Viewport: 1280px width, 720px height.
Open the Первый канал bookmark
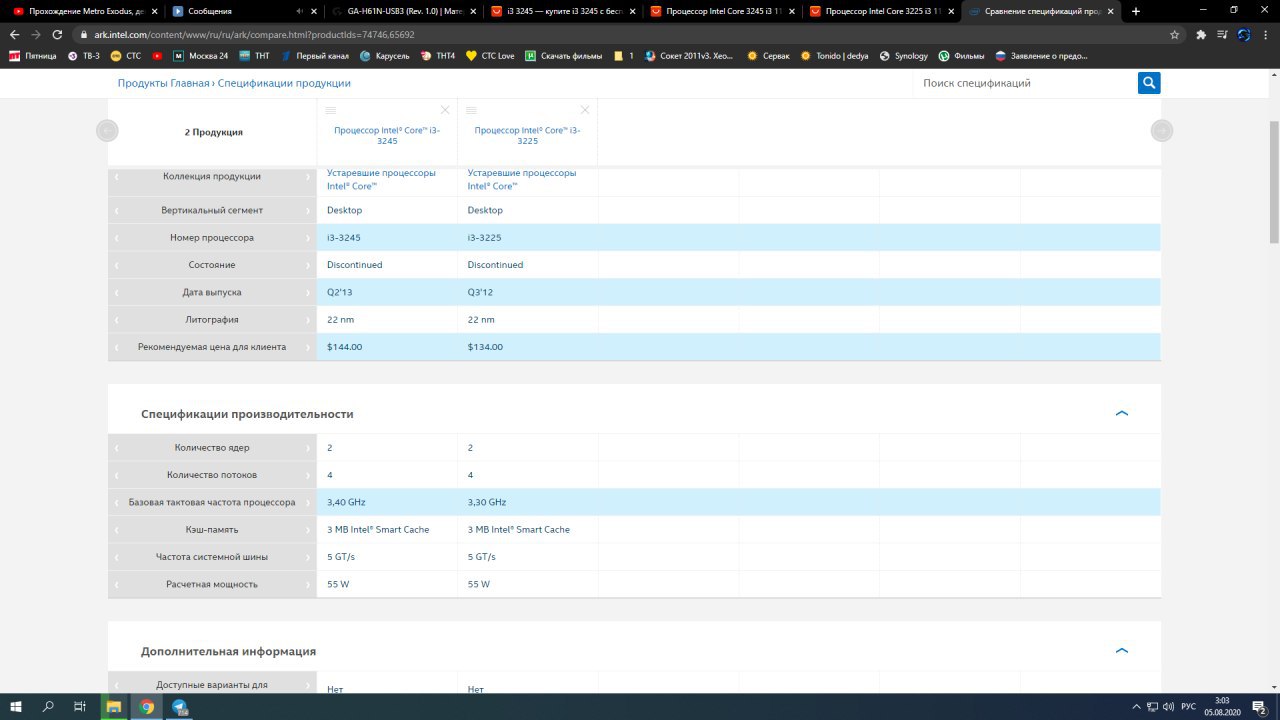click(x=315, y=56)
